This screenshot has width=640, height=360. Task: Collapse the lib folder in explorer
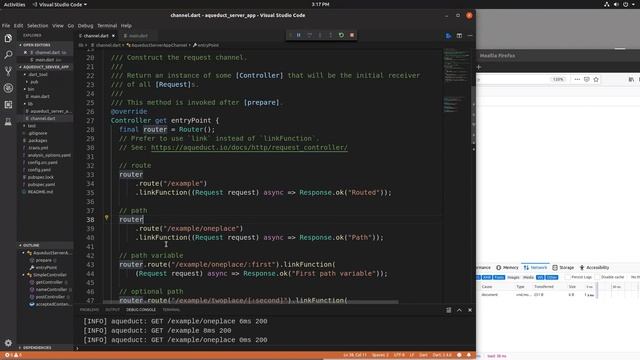point(30,104)
